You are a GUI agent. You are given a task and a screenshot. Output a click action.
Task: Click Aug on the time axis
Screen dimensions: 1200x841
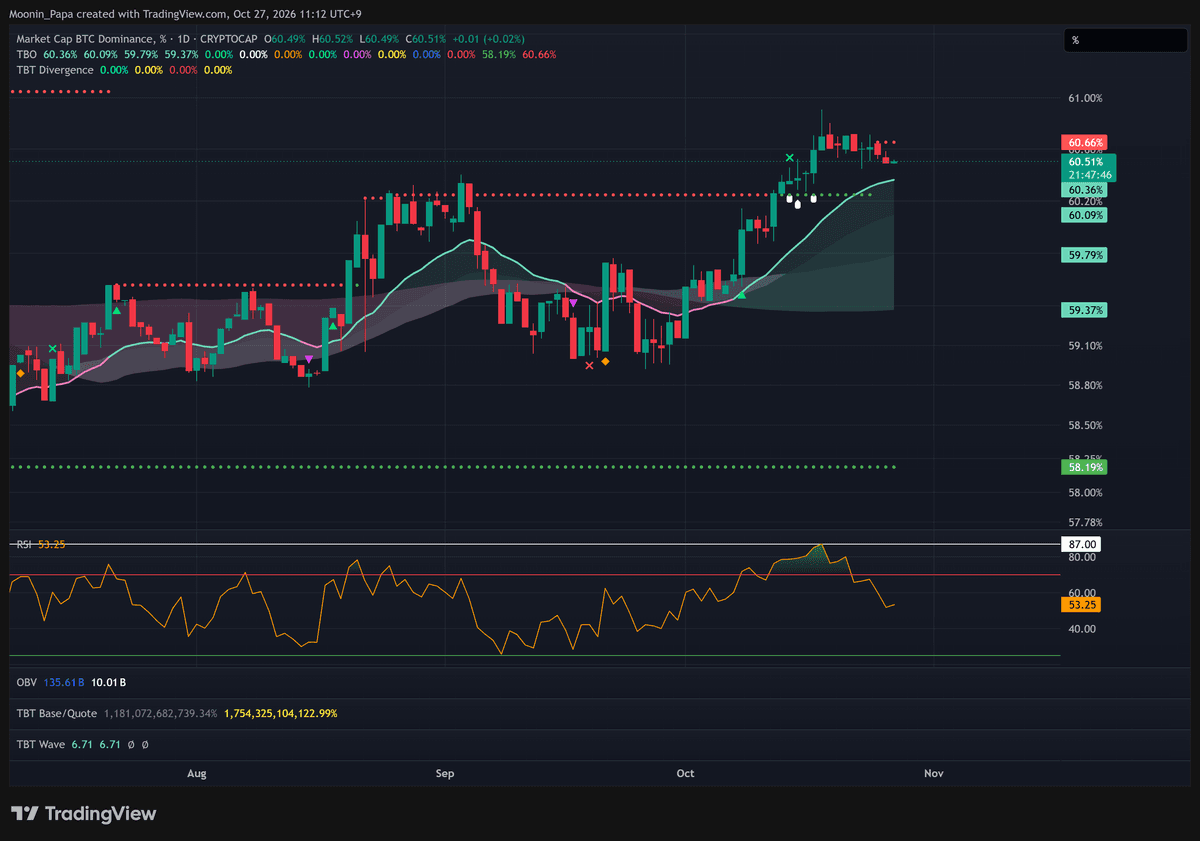pos(197,773)
